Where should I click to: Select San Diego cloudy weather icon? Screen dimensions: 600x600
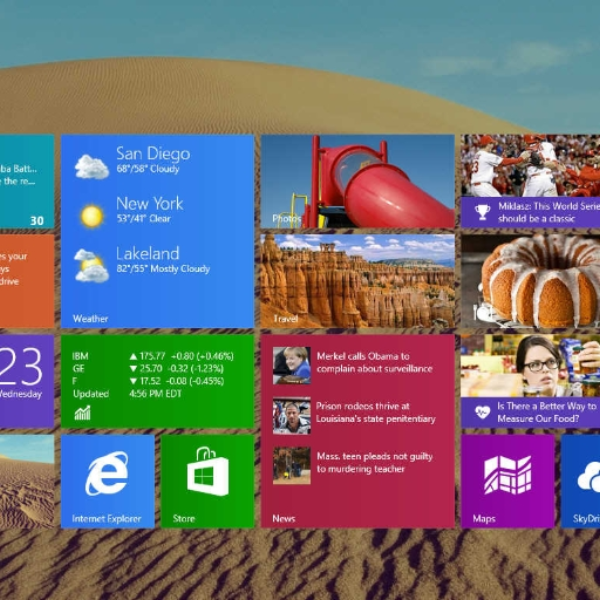tap(91, 167)
